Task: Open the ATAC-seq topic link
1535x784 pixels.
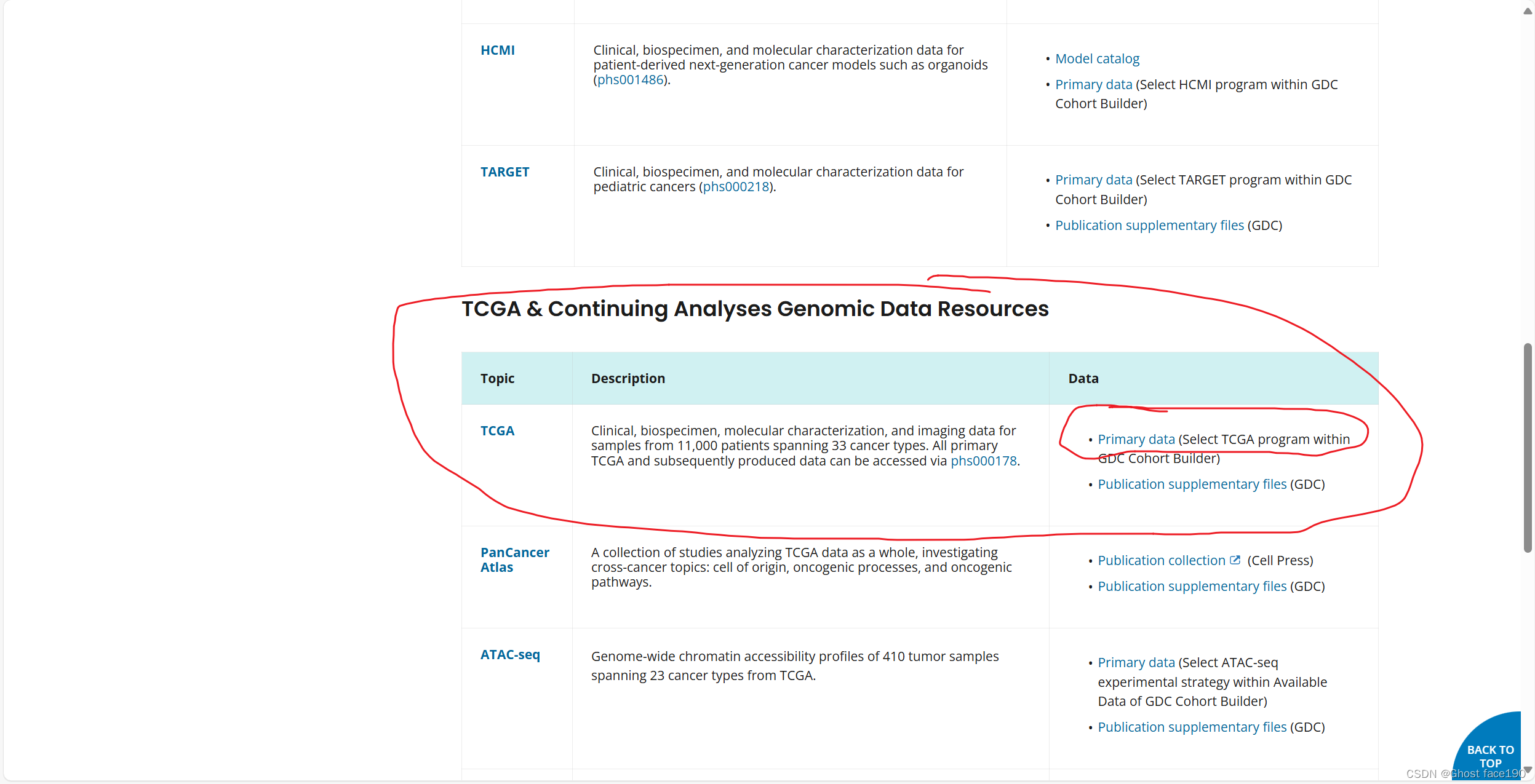Action: 510,655
